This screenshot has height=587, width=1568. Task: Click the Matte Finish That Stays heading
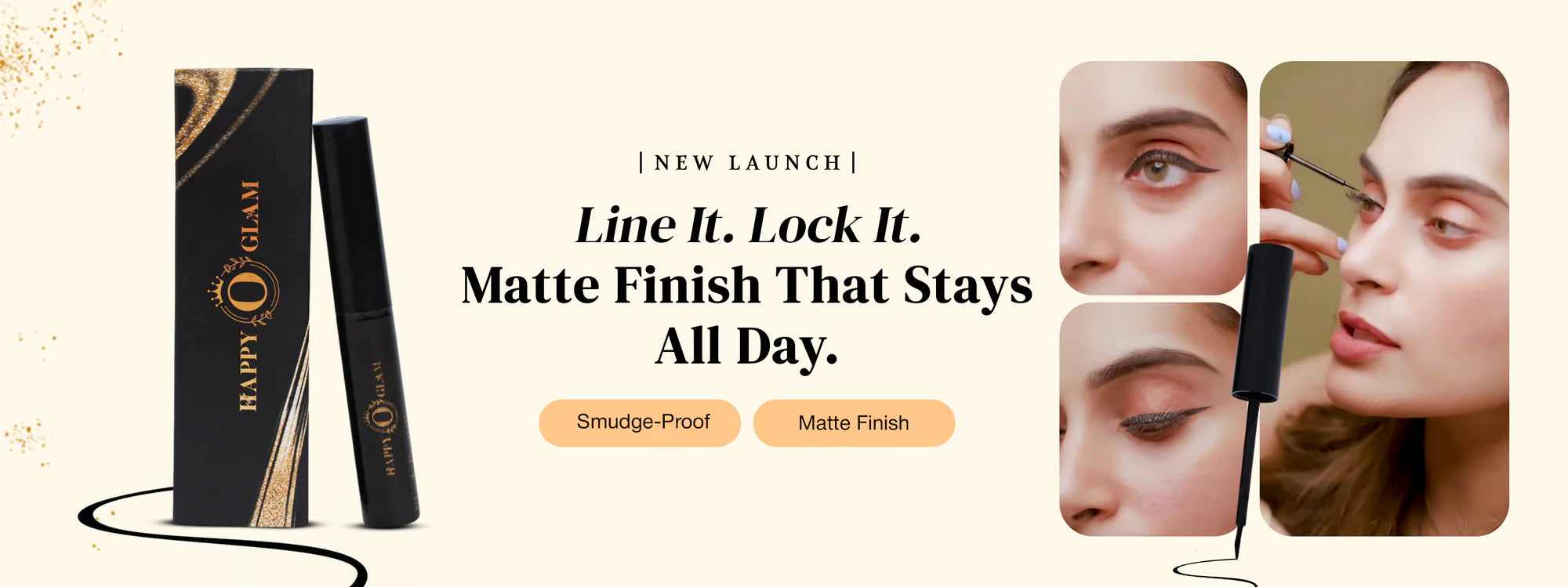(x=746, y=285)
